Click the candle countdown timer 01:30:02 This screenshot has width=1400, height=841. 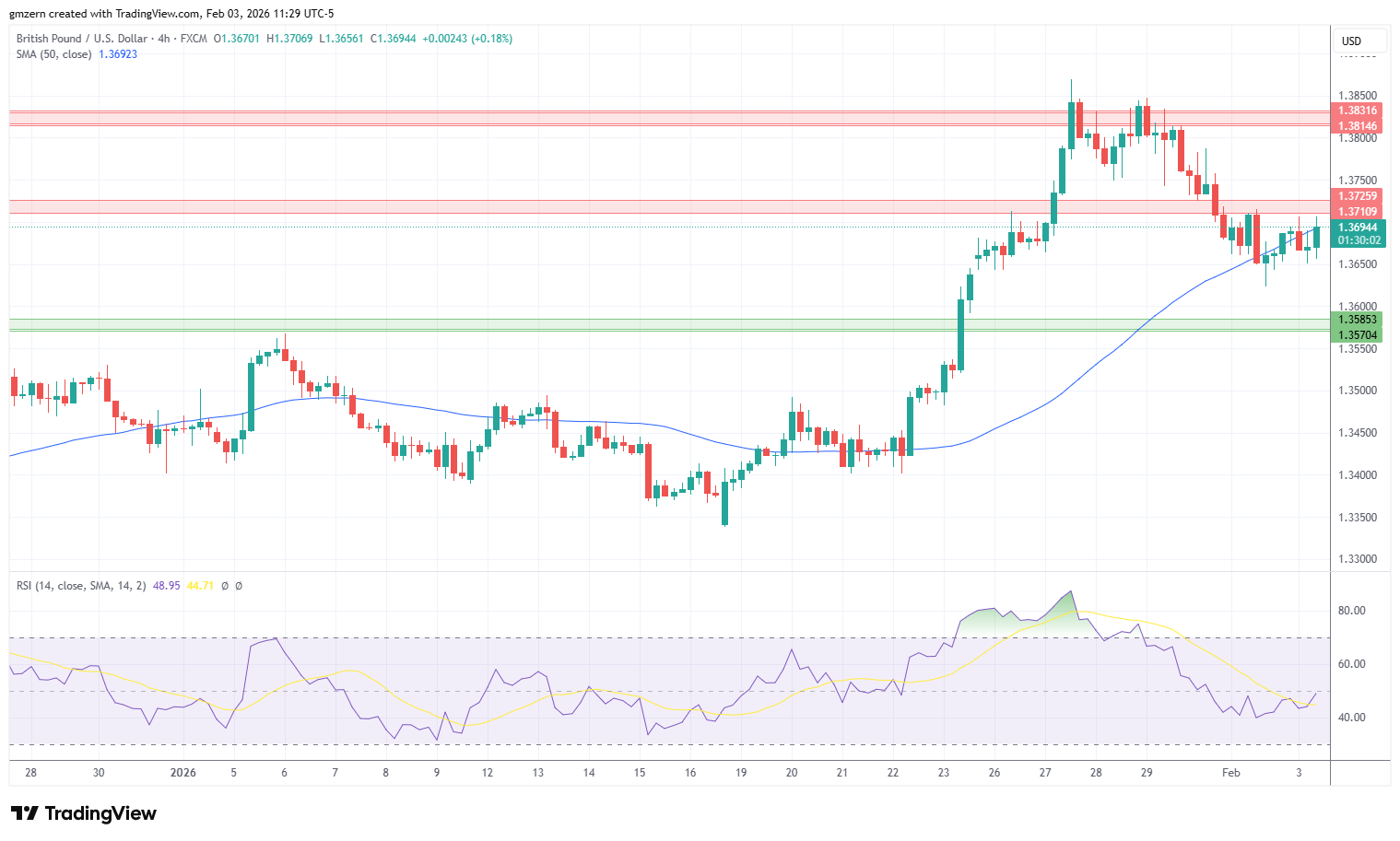pyautogui.click(x=1359, y=240)
